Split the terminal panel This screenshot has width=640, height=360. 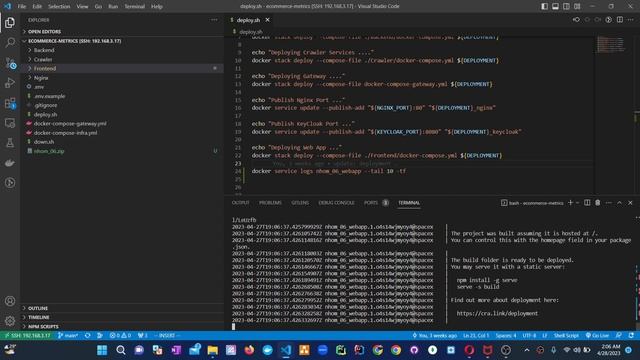pos(587,203)
